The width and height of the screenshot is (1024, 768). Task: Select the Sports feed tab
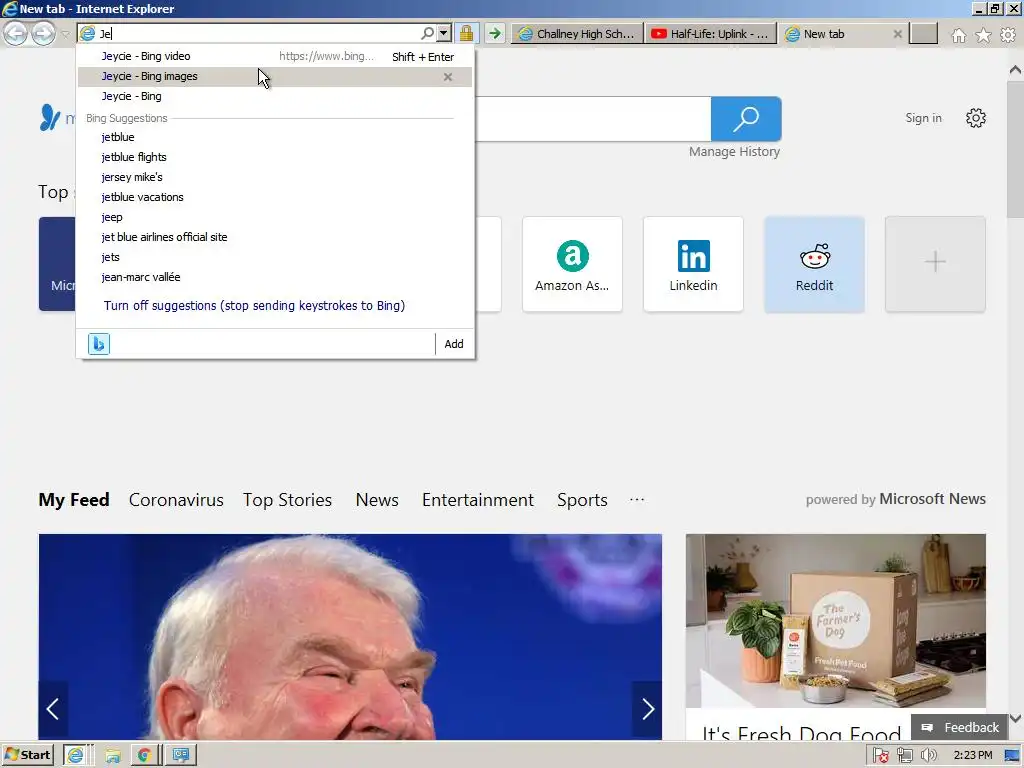(583, 500)
